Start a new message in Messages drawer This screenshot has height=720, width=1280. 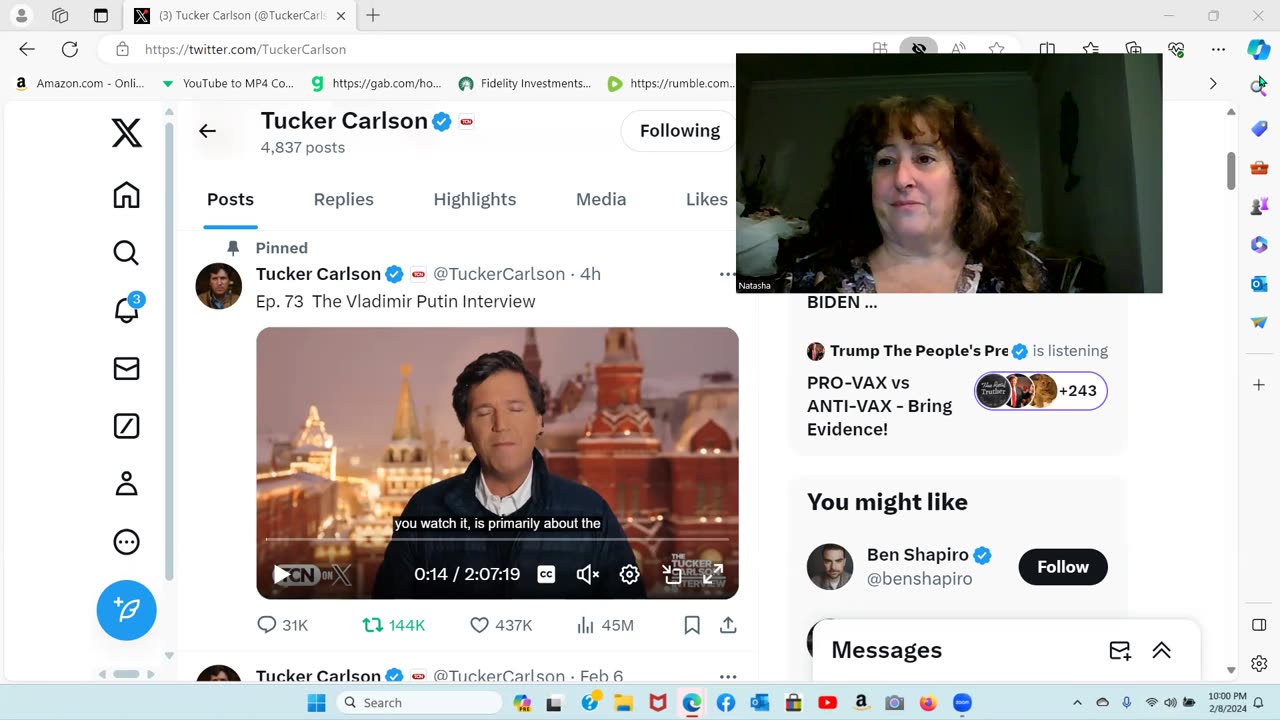point(1120,650)
